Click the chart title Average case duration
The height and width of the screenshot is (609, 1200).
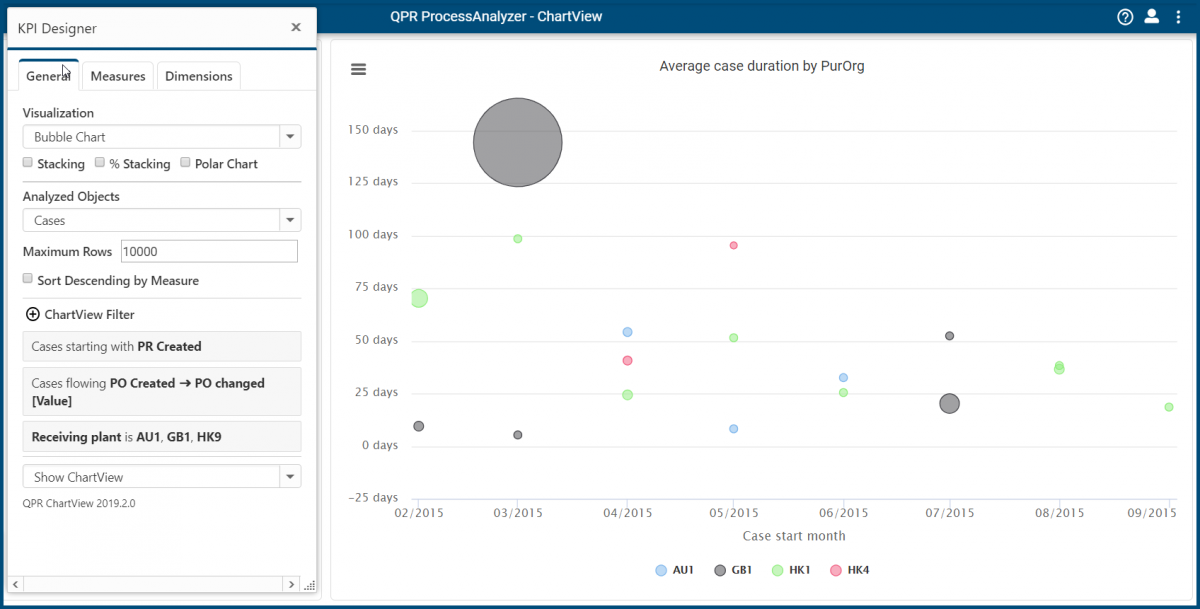pos(762,67)
